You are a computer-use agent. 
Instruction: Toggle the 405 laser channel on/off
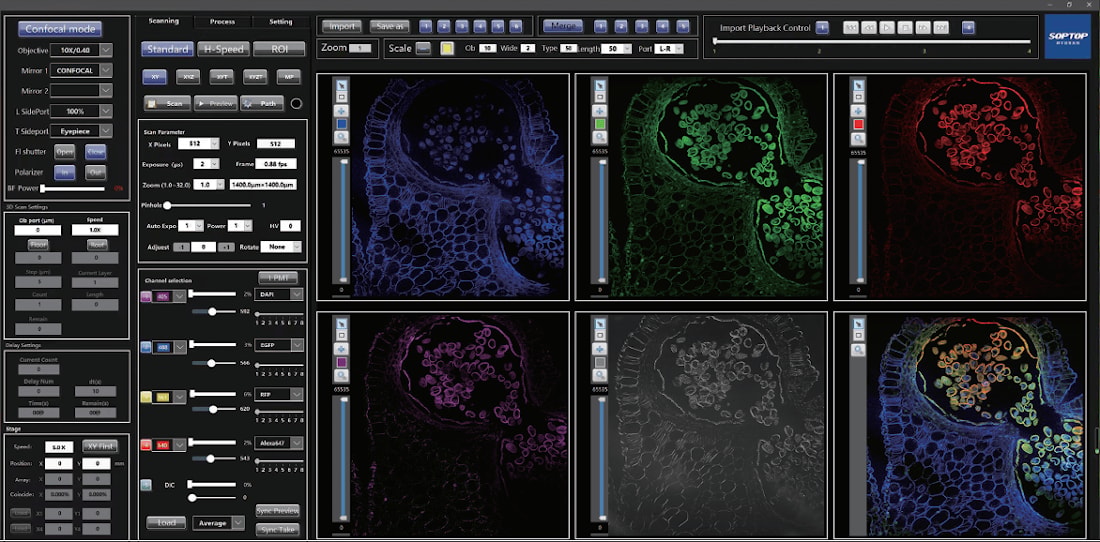[x=146, y=297]
